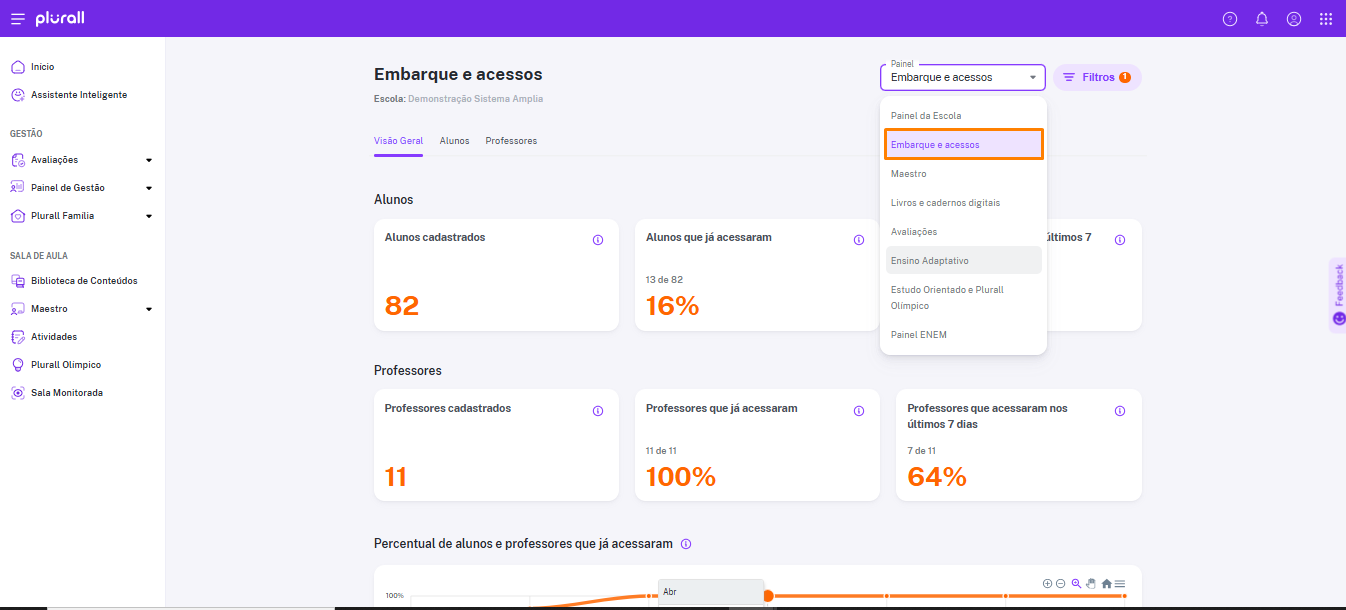Open the help question mark icon
Viewport: 1346px width, 610px height.
pos(1230,19)
